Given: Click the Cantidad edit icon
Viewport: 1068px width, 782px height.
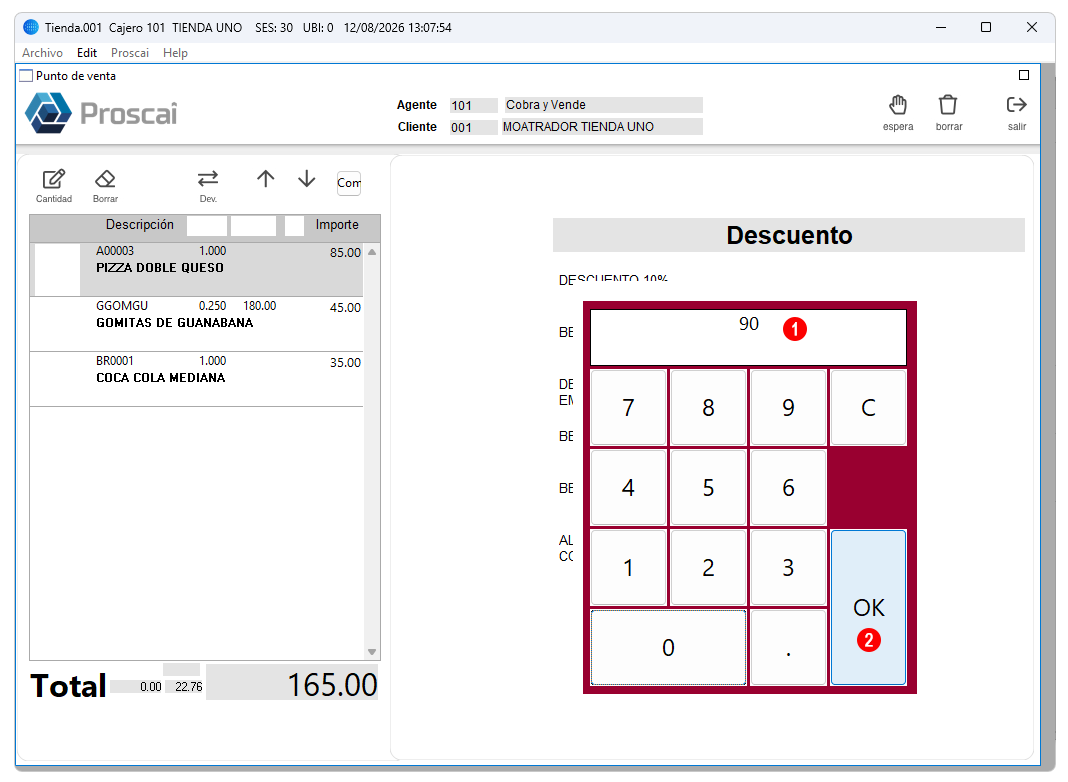Looking at the screenshot, I should (54, 179).
